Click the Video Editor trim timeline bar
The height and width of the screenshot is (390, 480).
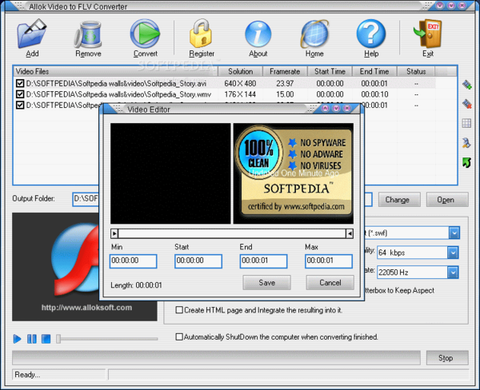[232, 233]
